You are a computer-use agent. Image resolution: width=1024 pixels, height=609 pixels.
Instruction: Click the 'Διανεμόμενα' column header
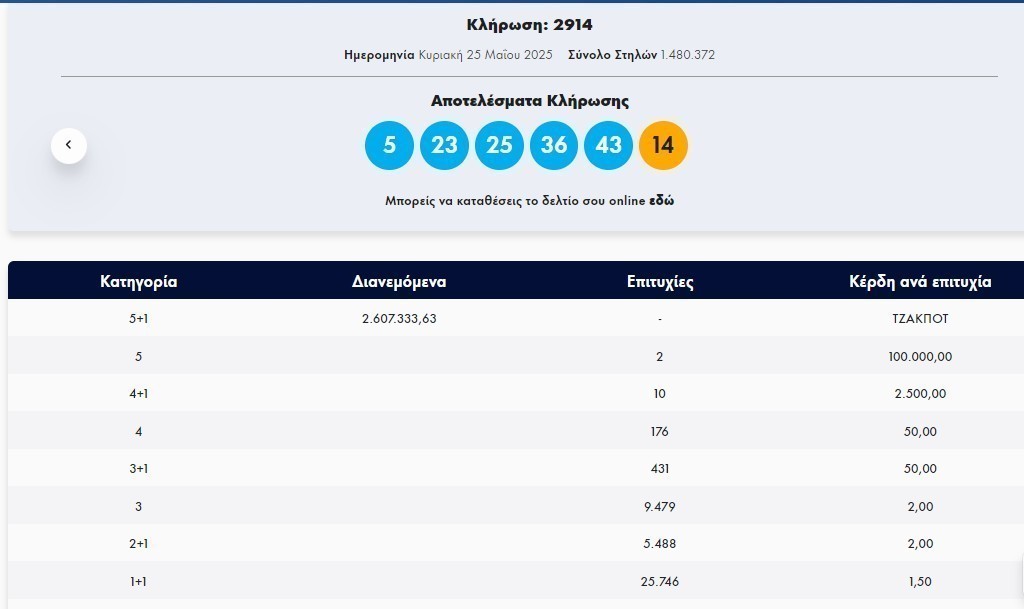coord(399,281)
